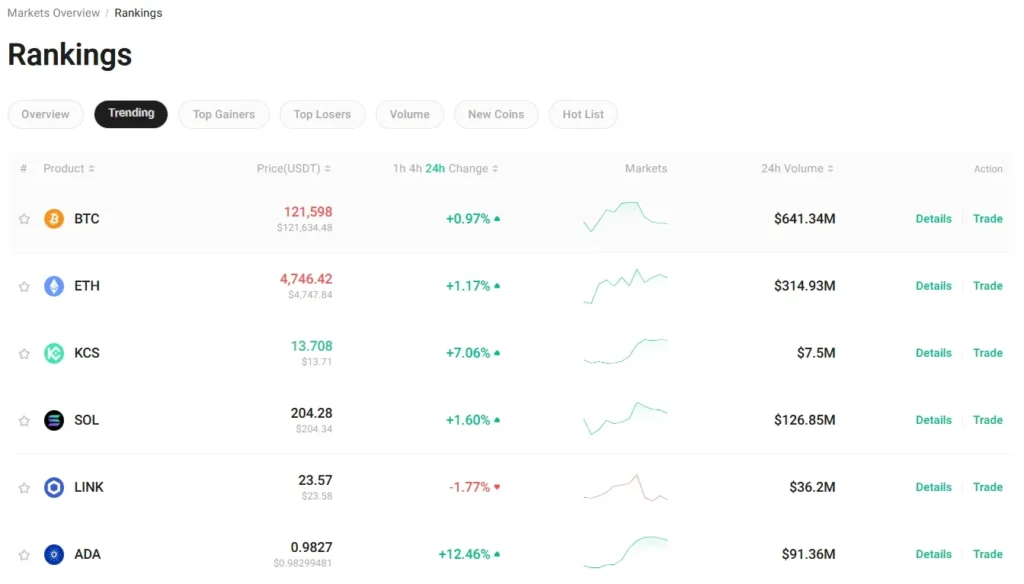Sort rows by 24h Volume

pyautogui.click(x=796, y=168)
